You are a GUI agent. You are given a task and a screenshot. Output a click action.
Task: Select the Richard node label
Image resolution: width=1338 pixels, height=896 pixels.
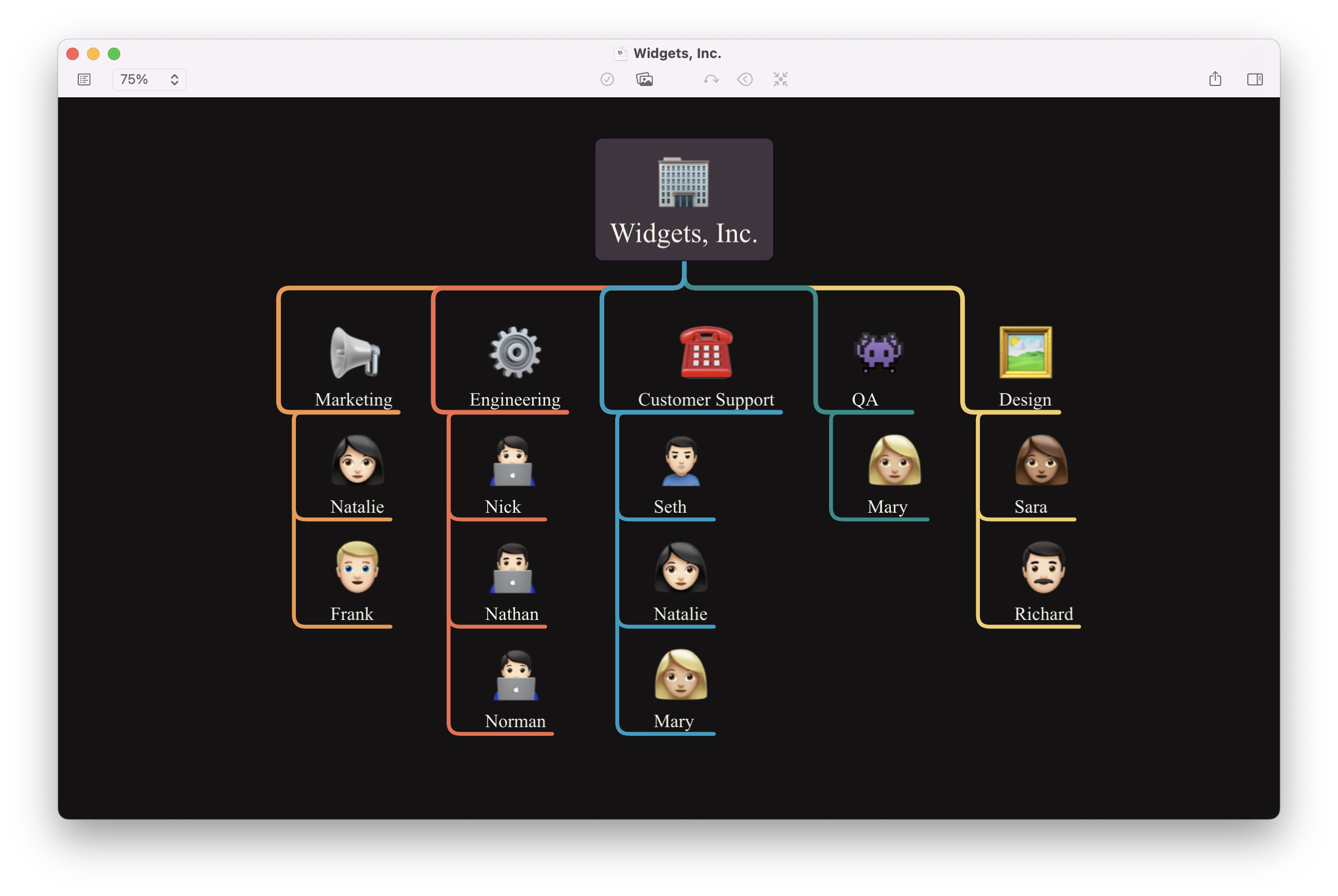[1044, 614]
